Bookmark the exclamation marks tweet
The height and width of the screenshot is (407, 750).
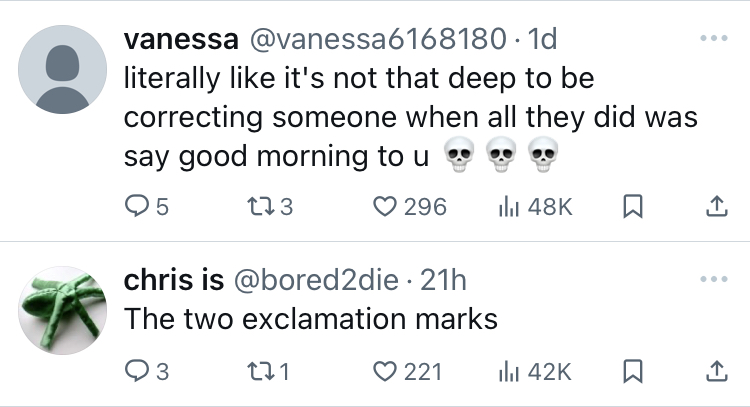point(633,371)
